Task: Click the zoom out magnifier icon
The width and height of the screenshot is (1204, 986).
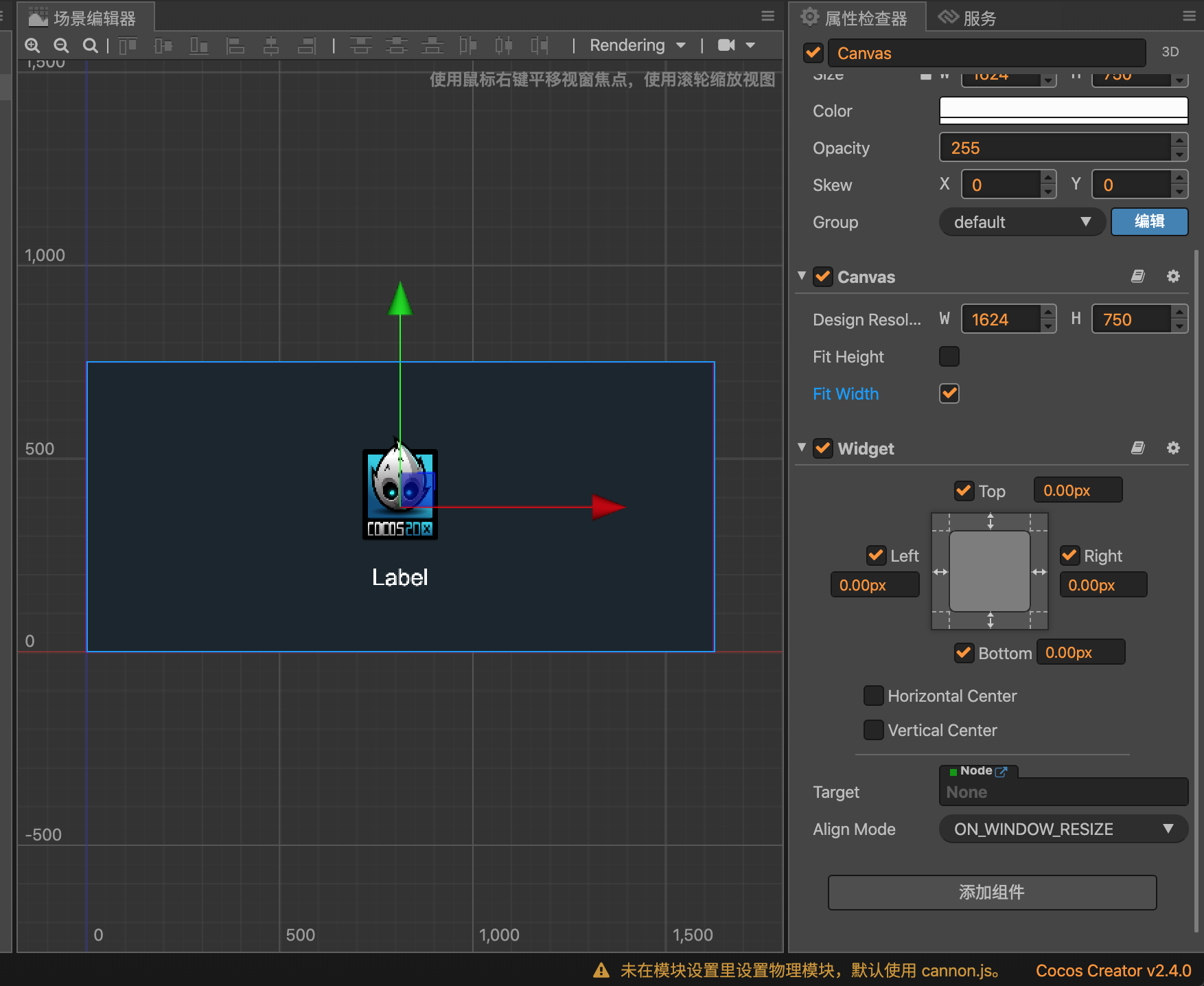Action: [61, 45]
